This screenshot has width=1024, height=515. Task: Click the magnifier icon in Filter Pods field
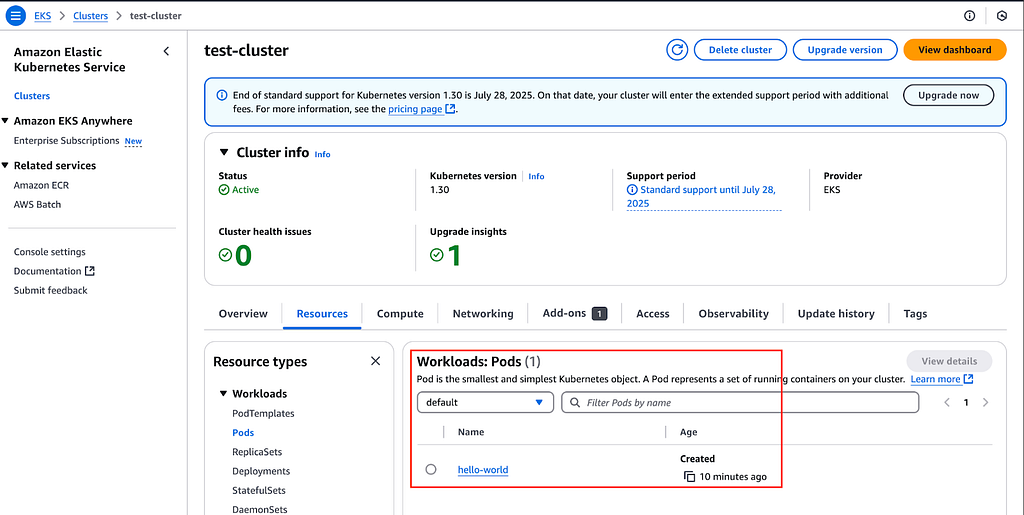(575, 403)
